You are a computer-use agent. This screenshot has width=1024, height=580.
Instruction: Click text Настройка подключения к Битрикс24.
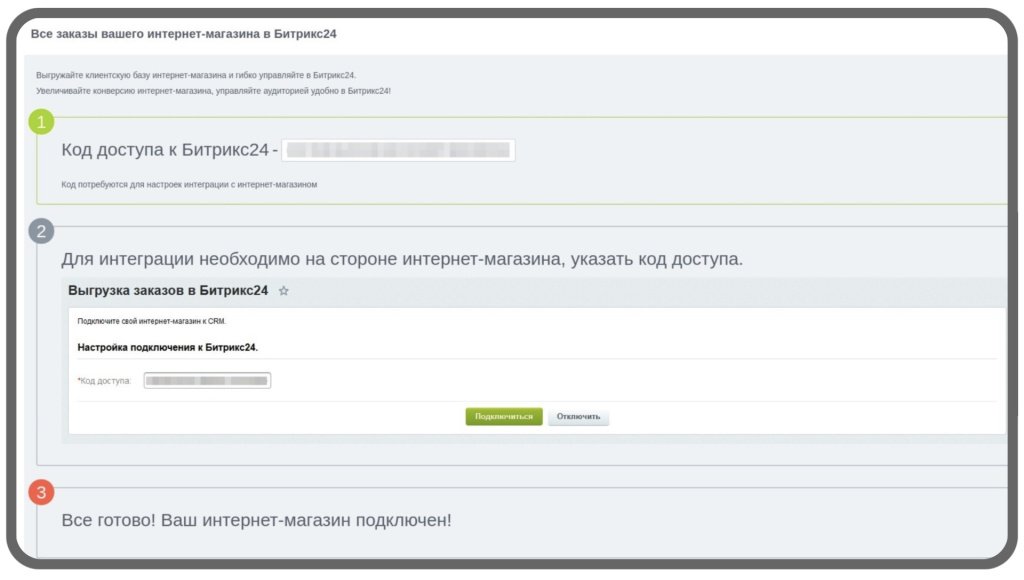(x=167, y=347)
